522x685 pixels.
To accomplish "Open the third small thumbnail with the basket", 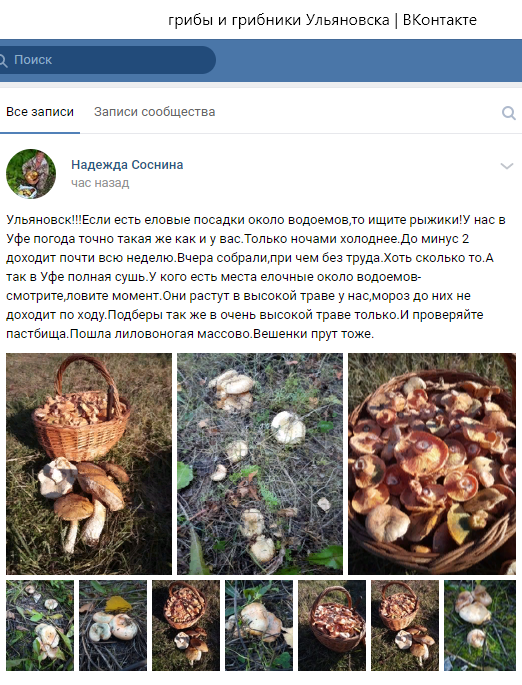I will coord(186,626).
